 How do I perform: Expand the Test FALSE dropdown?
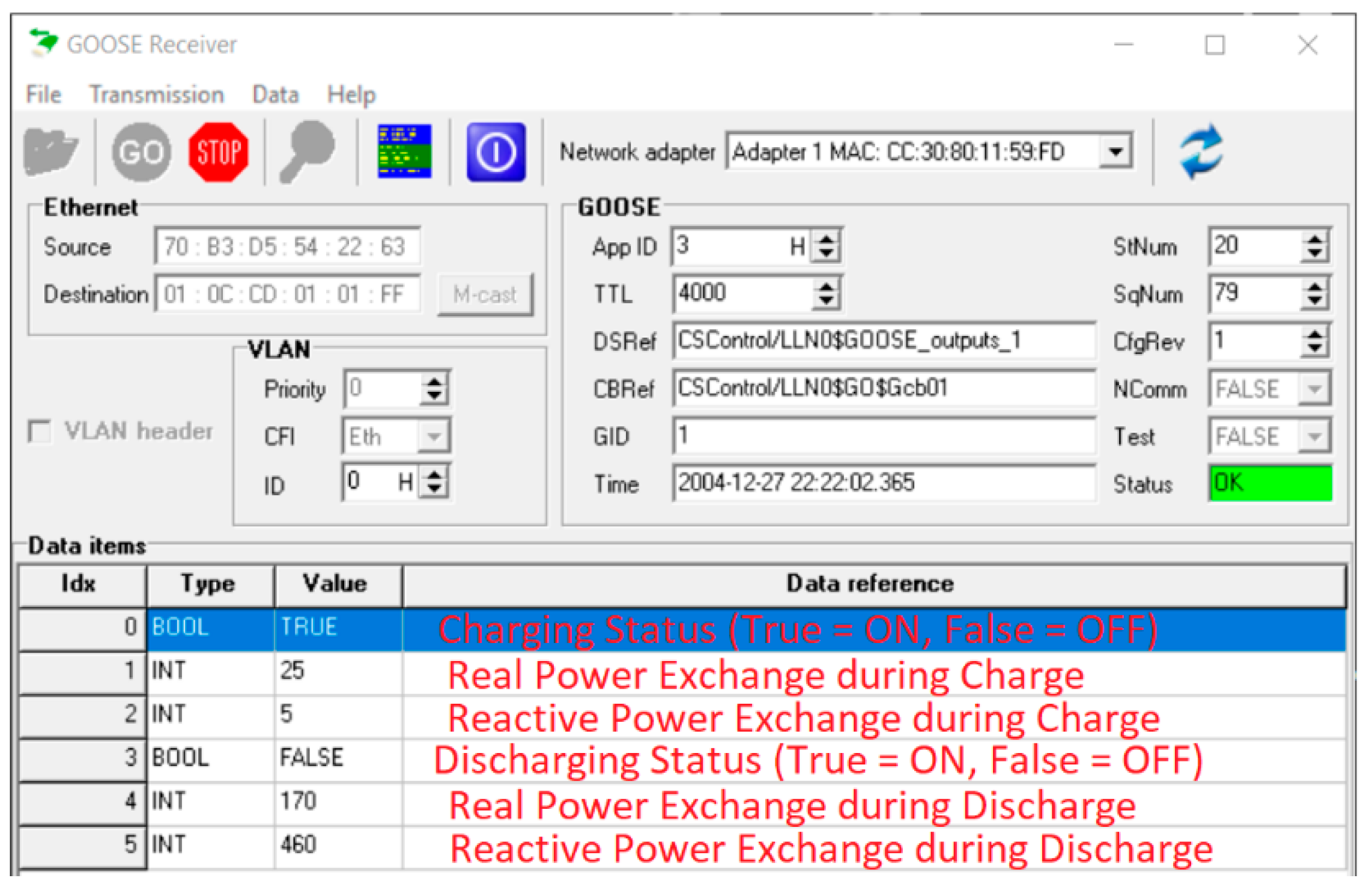[1314, 437]
